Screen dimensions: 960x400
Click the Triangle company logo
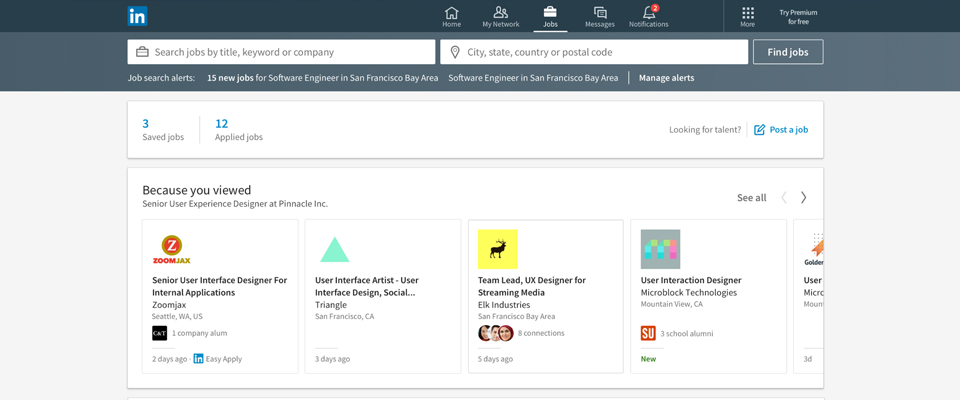334,249
